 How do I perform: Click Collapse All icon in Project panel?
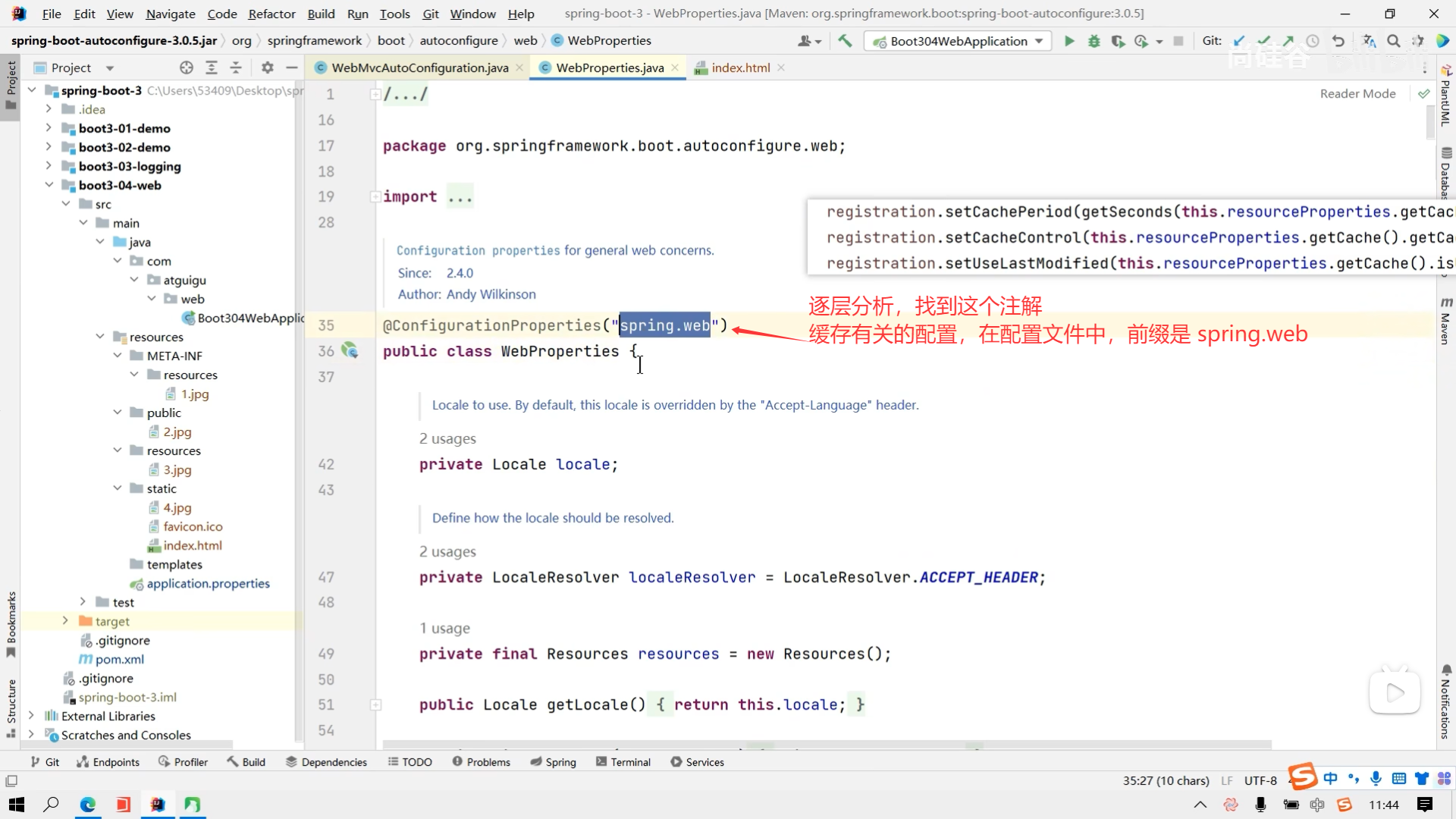coord(236,67)
